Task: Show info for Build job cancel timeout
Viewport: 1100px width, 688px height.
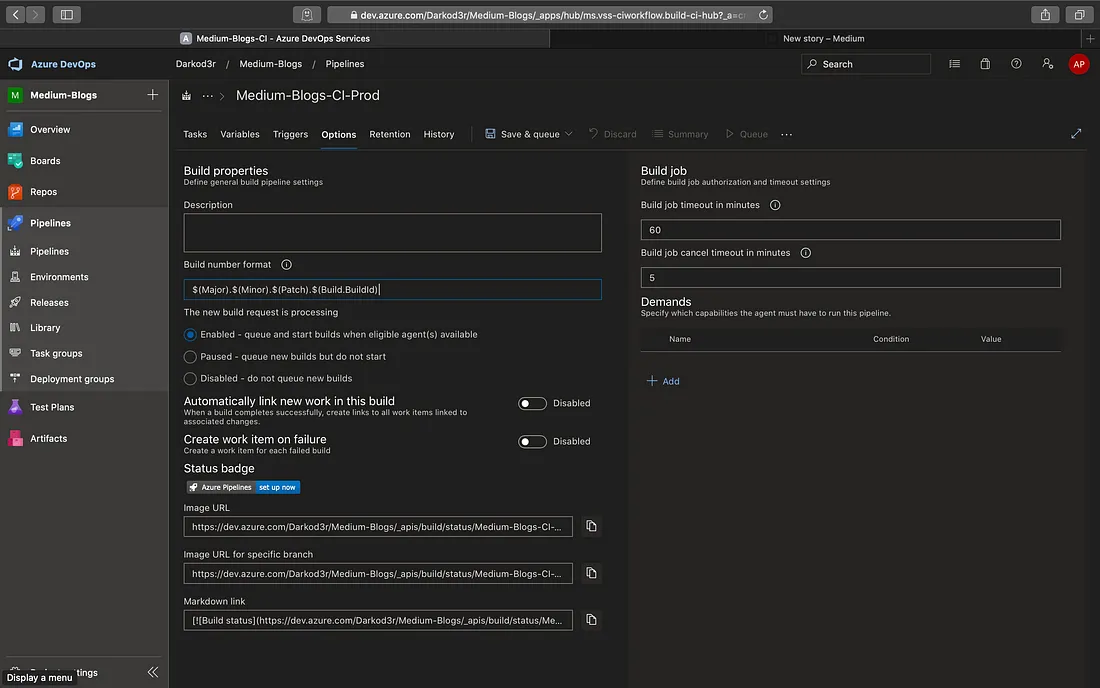Action: click(x=805, y=252)
